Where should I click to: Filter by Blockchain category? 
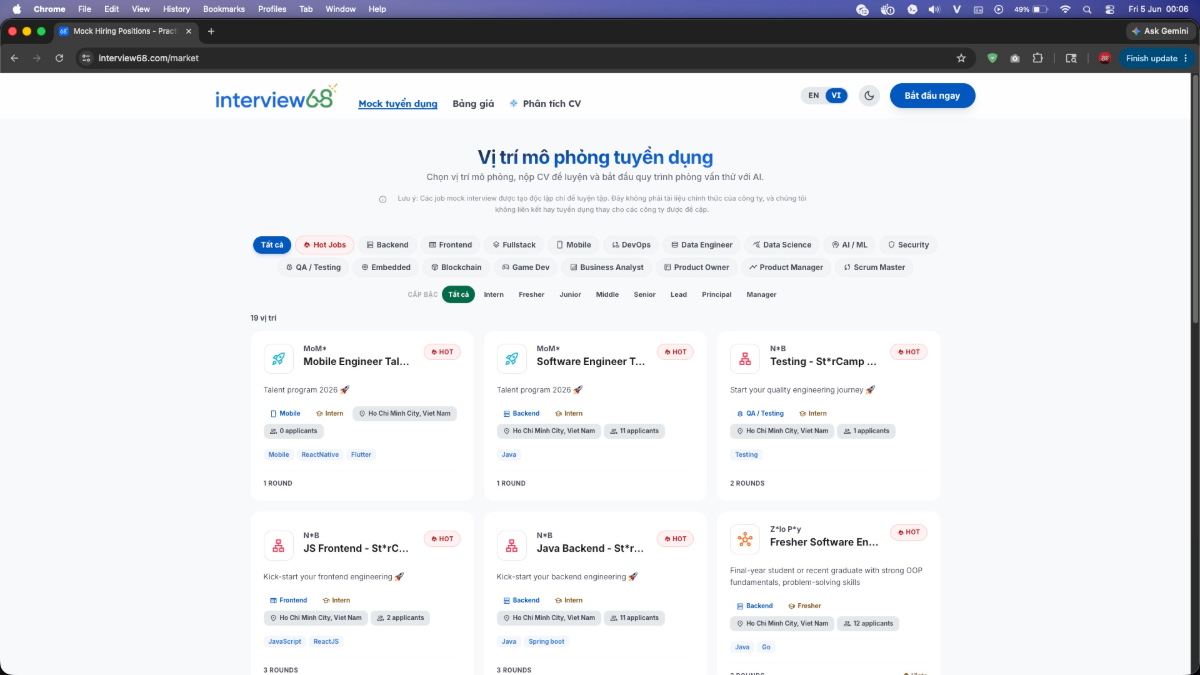[456, 267]
